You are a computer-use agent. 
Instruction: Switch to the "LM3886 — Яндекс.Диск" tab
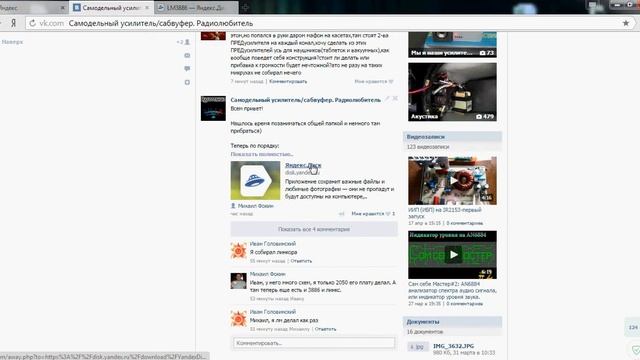tap(195, 7)
